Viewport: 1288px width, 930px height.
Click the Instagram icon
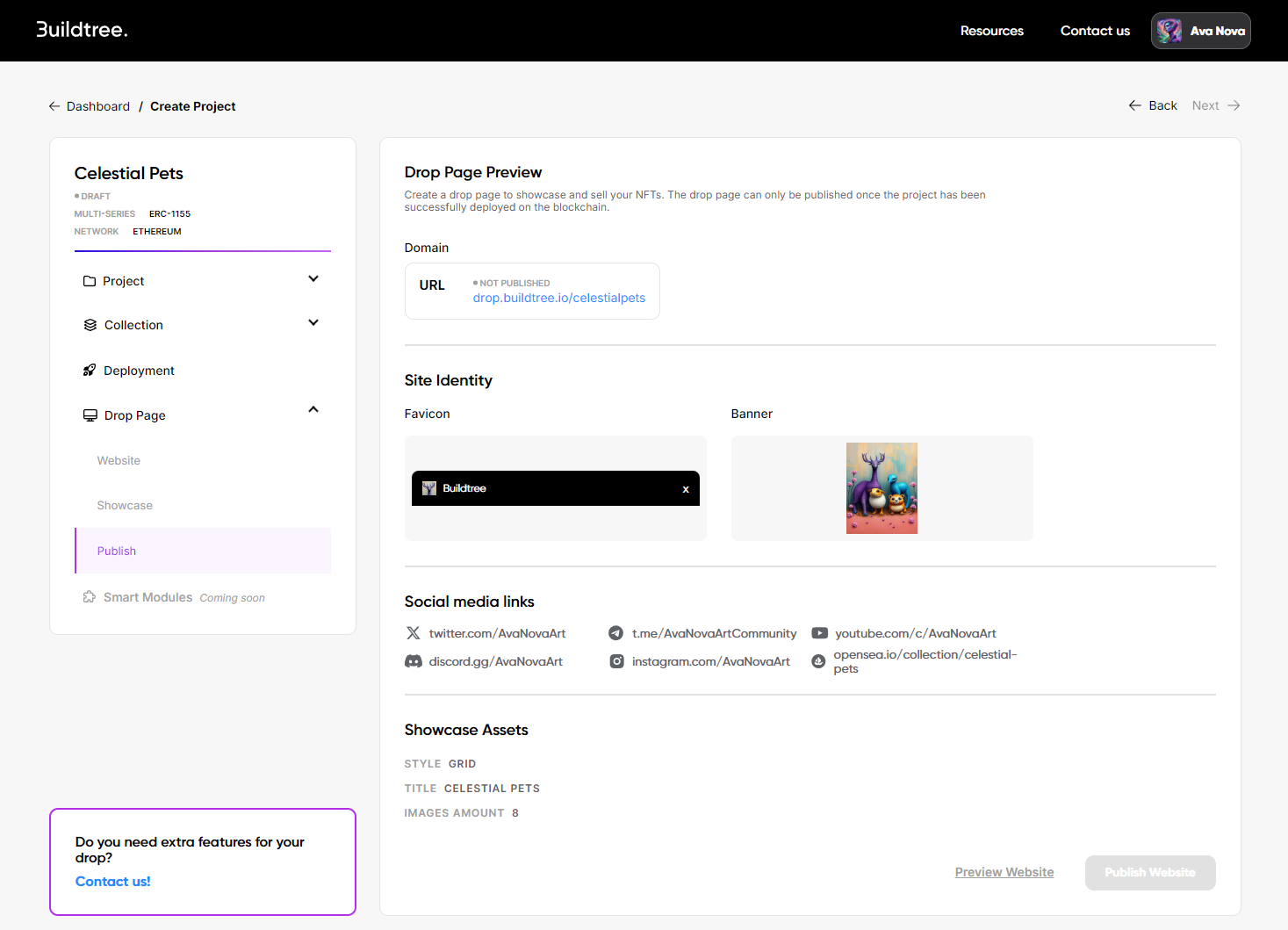[x=617, y=661]
